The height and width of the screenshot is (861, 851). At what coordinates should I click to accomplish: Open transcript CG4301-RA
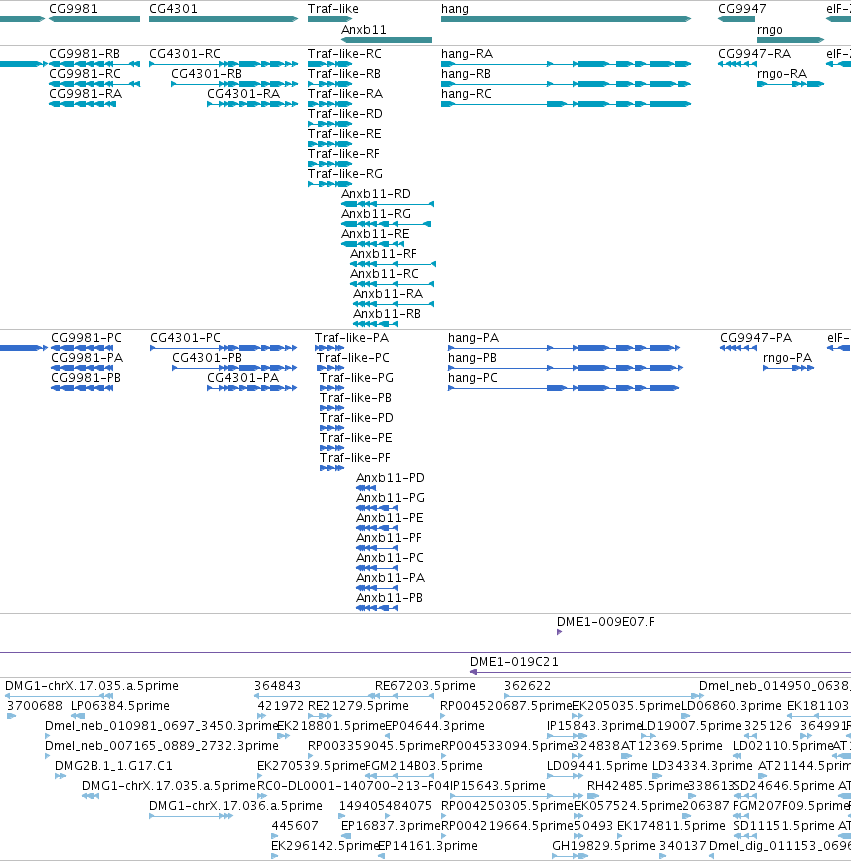tap(243, 94)
